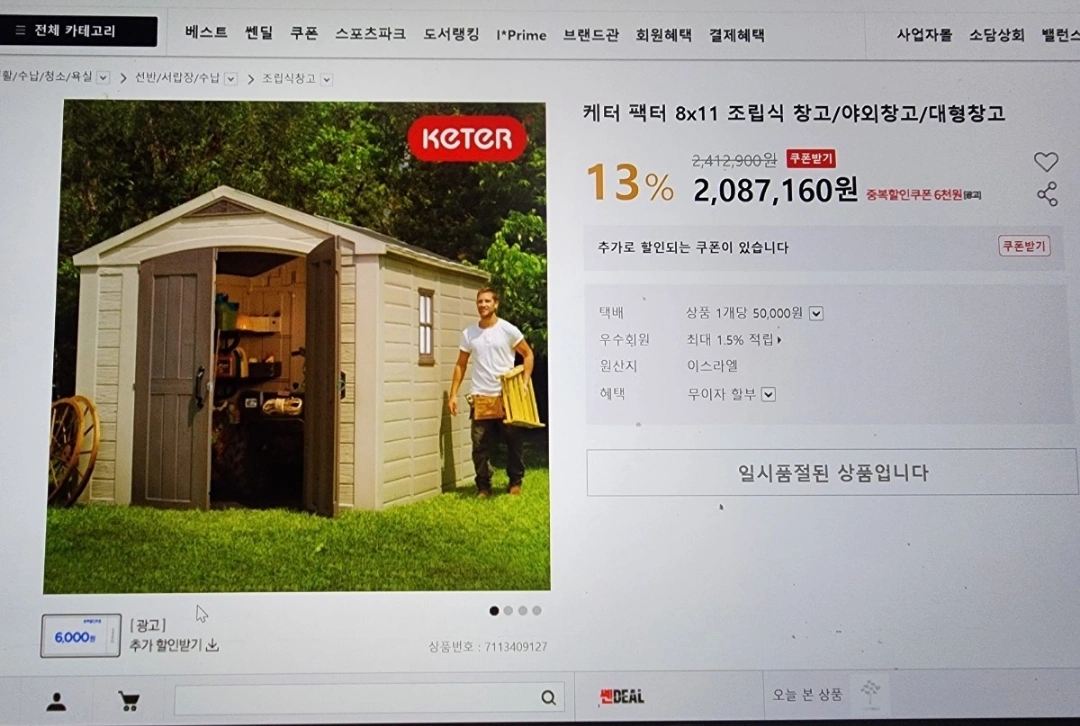Click the red 쿠폰받기 button beside original price
The height and width of the screenshot is (726, 1080).
tap(811, 158)
